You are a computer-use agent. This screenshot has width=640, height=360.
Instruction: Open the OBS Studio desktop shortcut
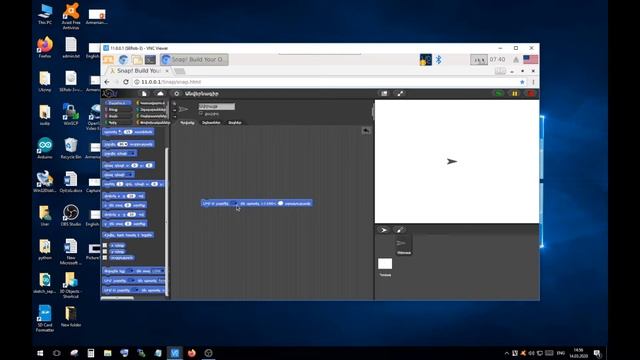(71, 215)
